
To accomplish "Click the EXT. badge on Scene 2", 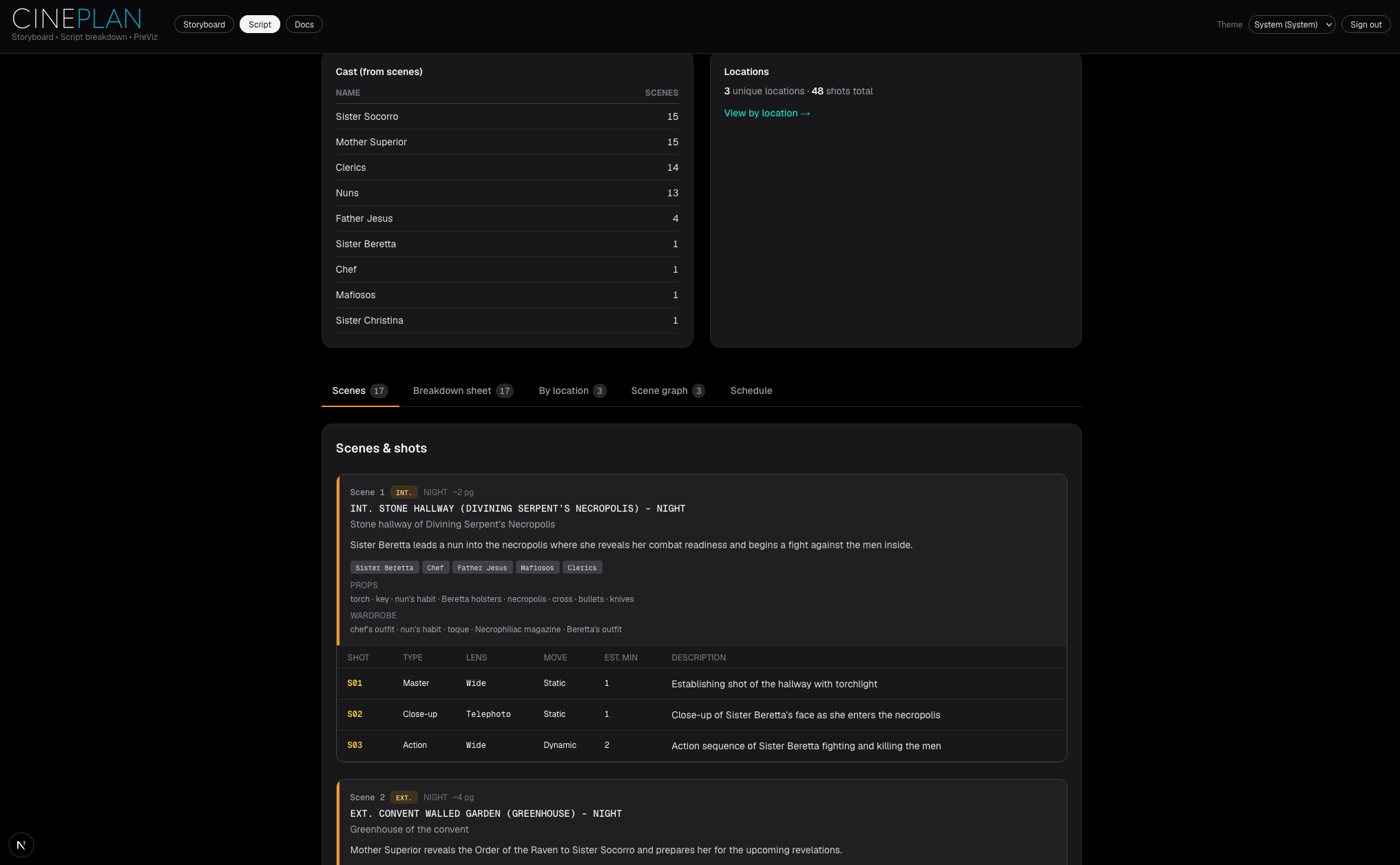I will (x=404, y=798).
